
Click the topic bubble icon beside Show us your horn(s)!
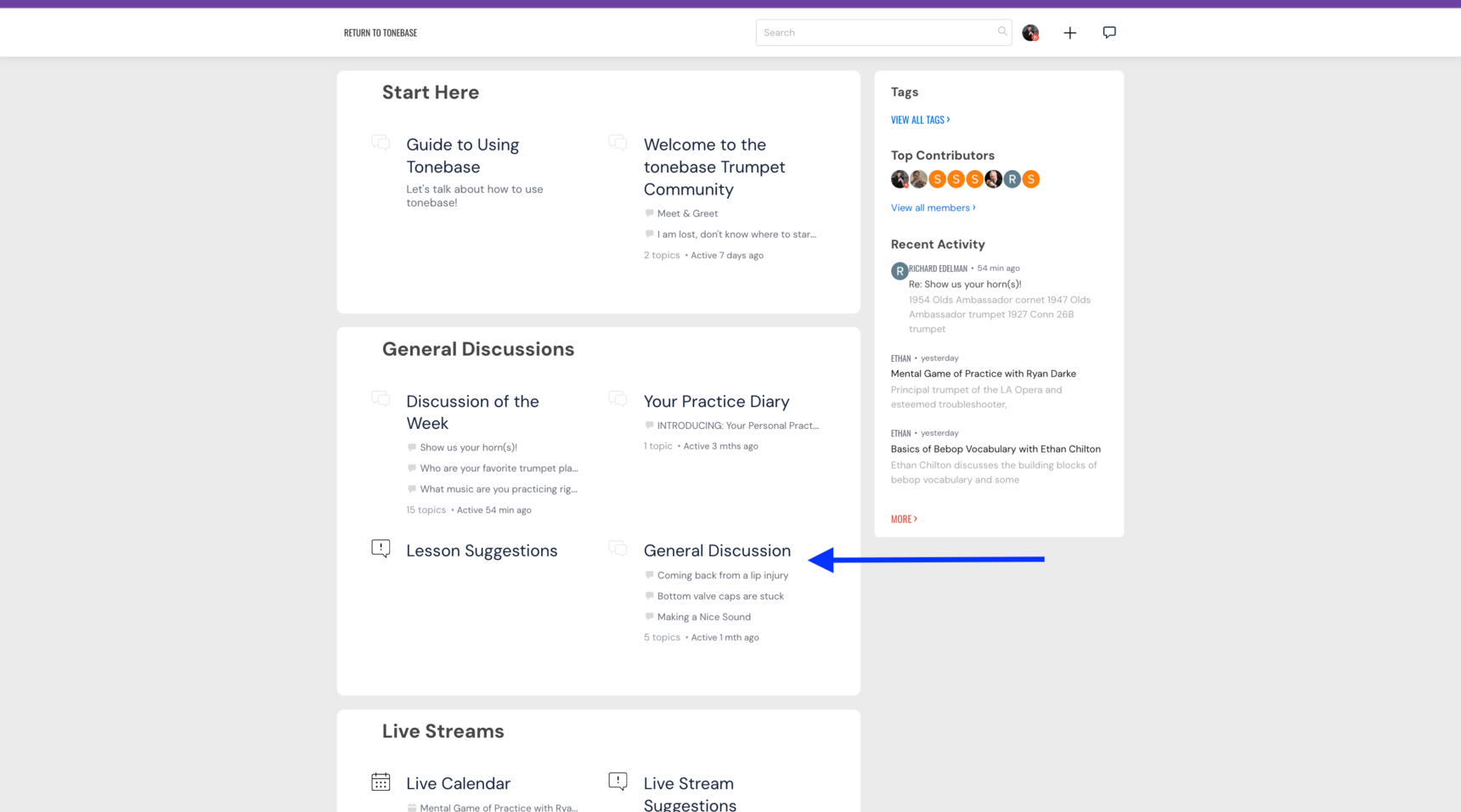point(412,448)
